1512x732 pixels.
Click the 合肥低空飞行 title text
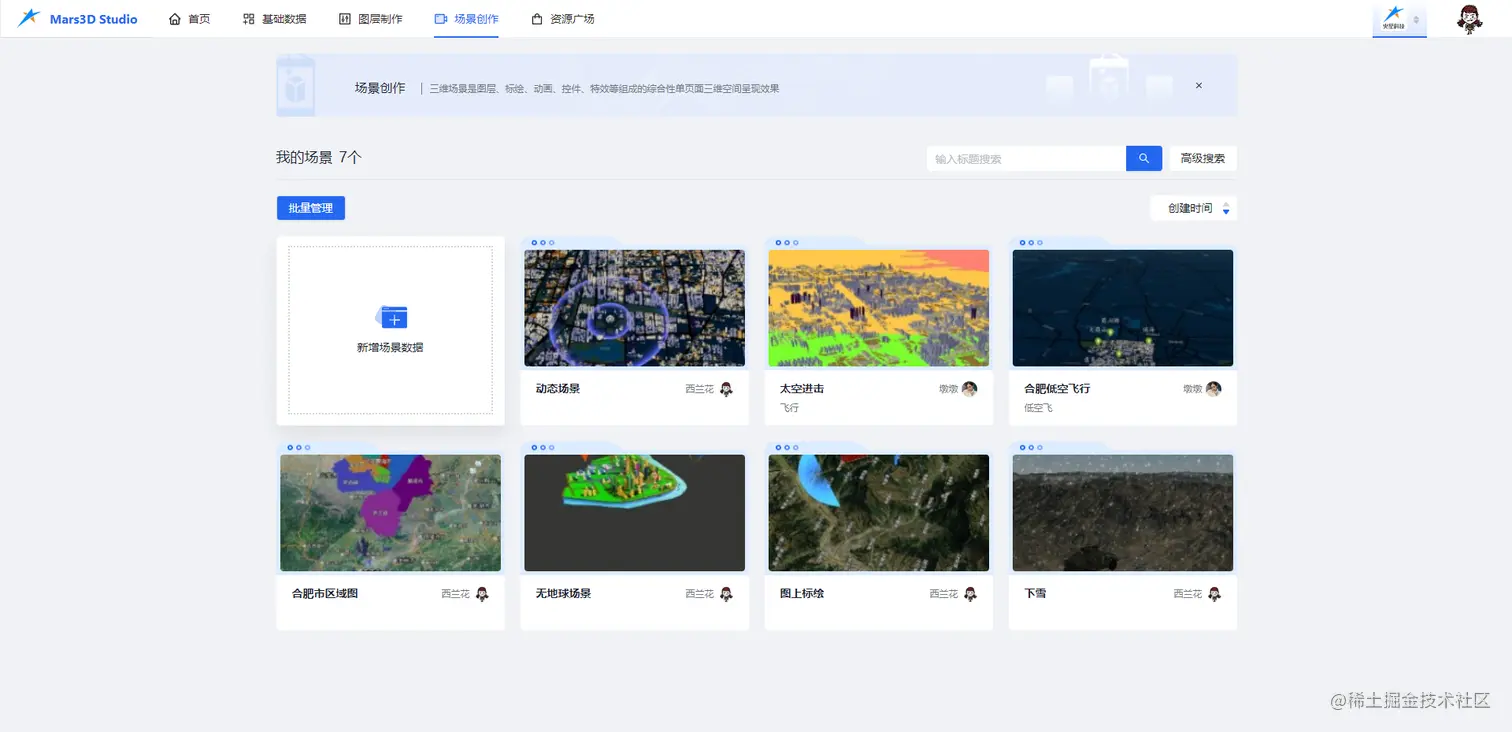tap(1057, 388)
